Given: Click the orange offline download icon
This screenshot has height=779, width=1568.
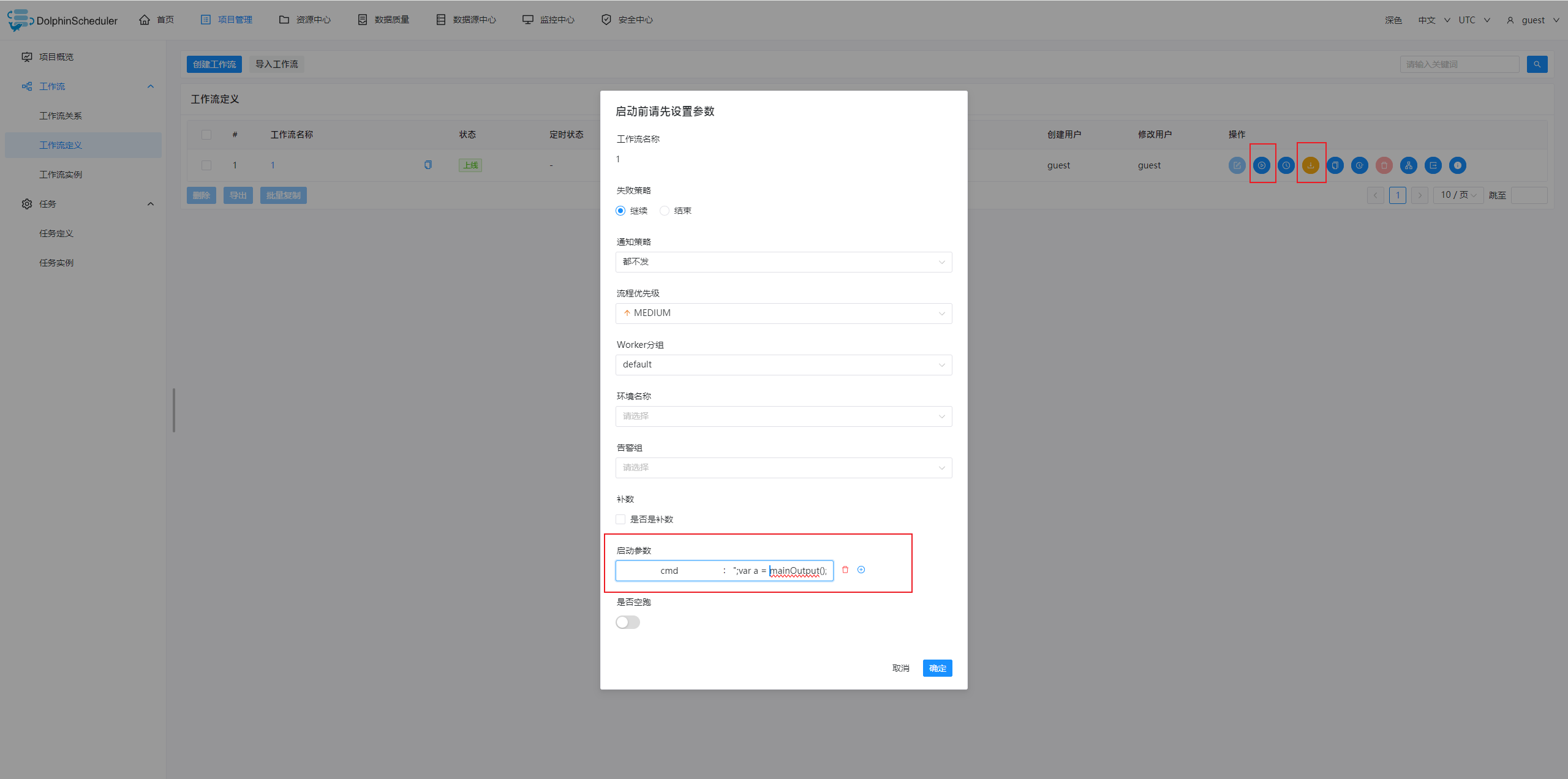Looking at the screenshot, I should point(1310,165).
